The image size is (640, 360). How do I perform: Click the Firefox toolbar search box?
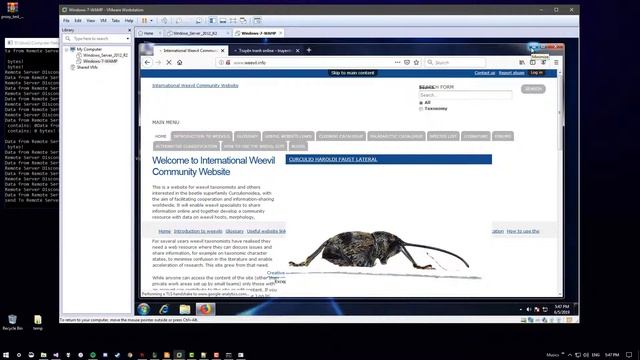pyautogui.click(x=456, y=62)
